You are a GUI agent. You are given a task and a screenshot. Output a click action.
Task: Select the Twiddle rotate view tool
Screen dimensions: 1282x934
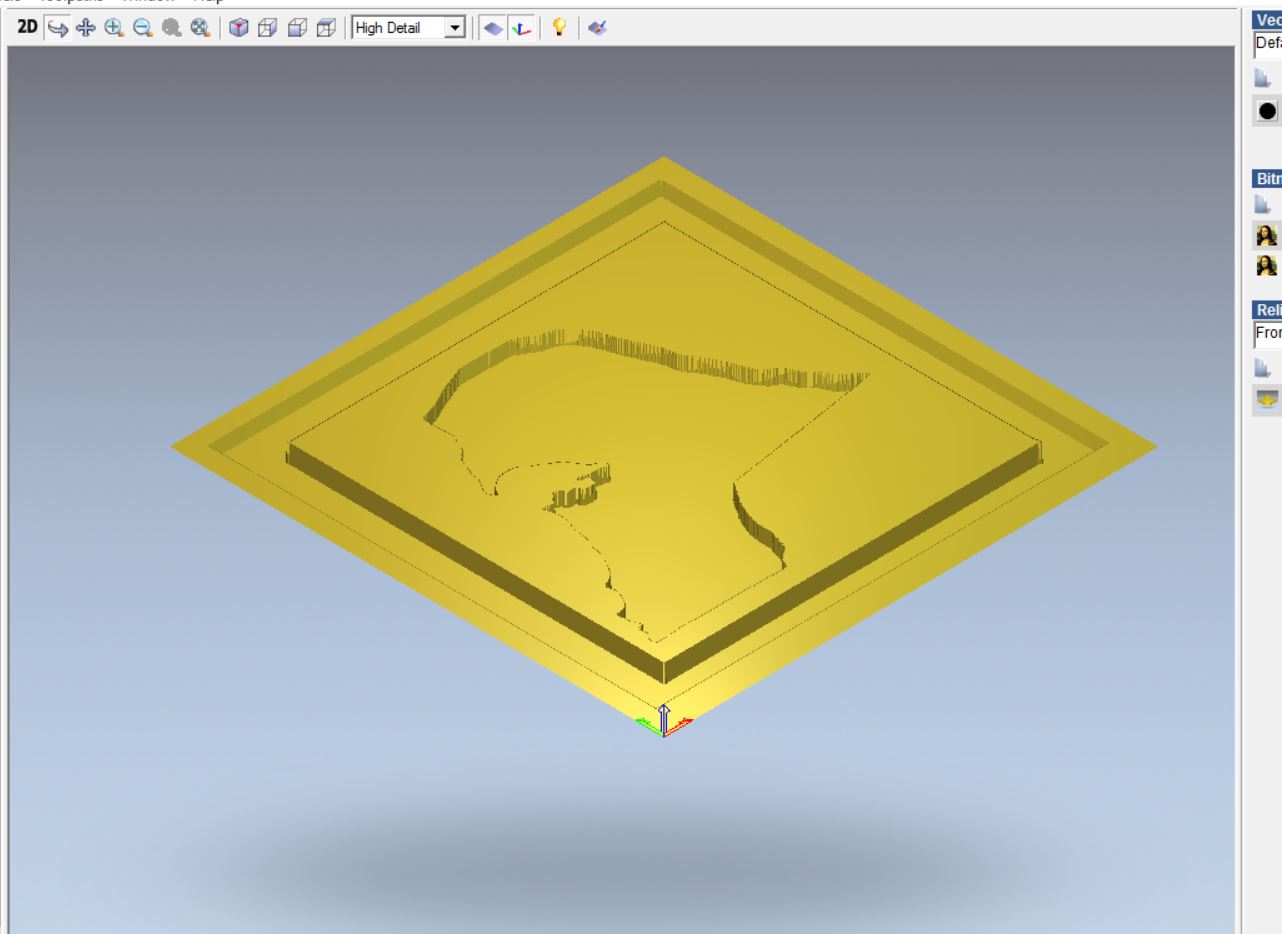tap(56, 29)
